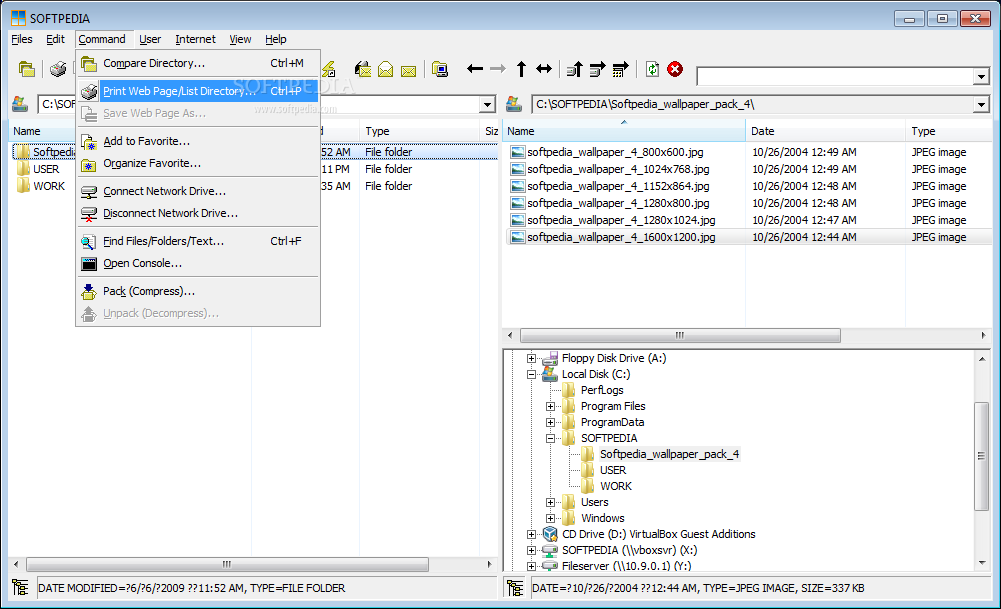The width and height of the screenshot is (1001, 609).
Task: Click the tree view vertical scrollbar thumb
Action: pos(982,456)
